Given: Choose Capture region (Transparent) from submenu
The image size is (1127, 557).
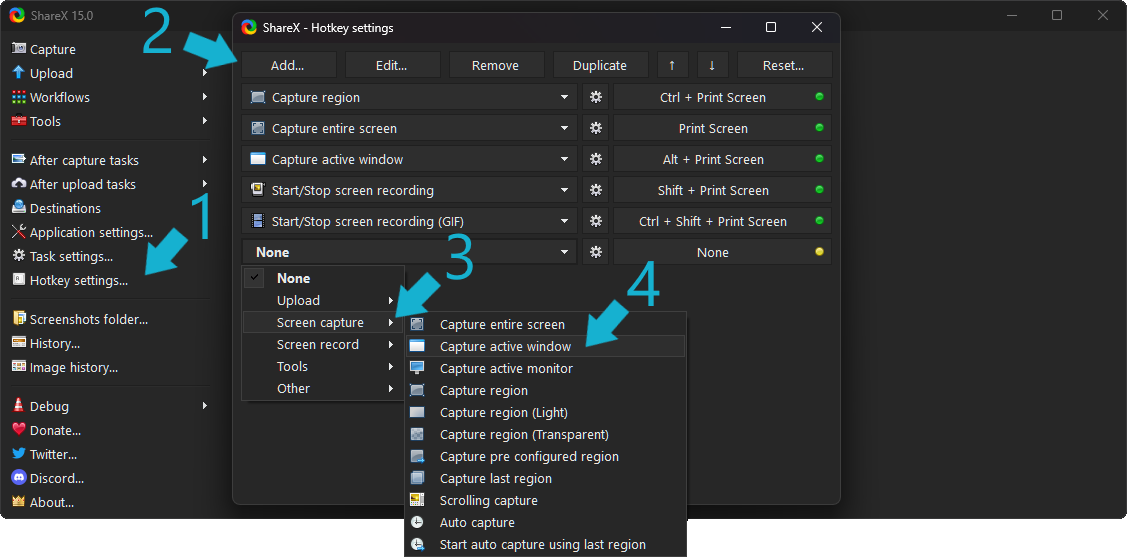Looking at the screenshot, I should pyautogui.click(x=546, y=434).
